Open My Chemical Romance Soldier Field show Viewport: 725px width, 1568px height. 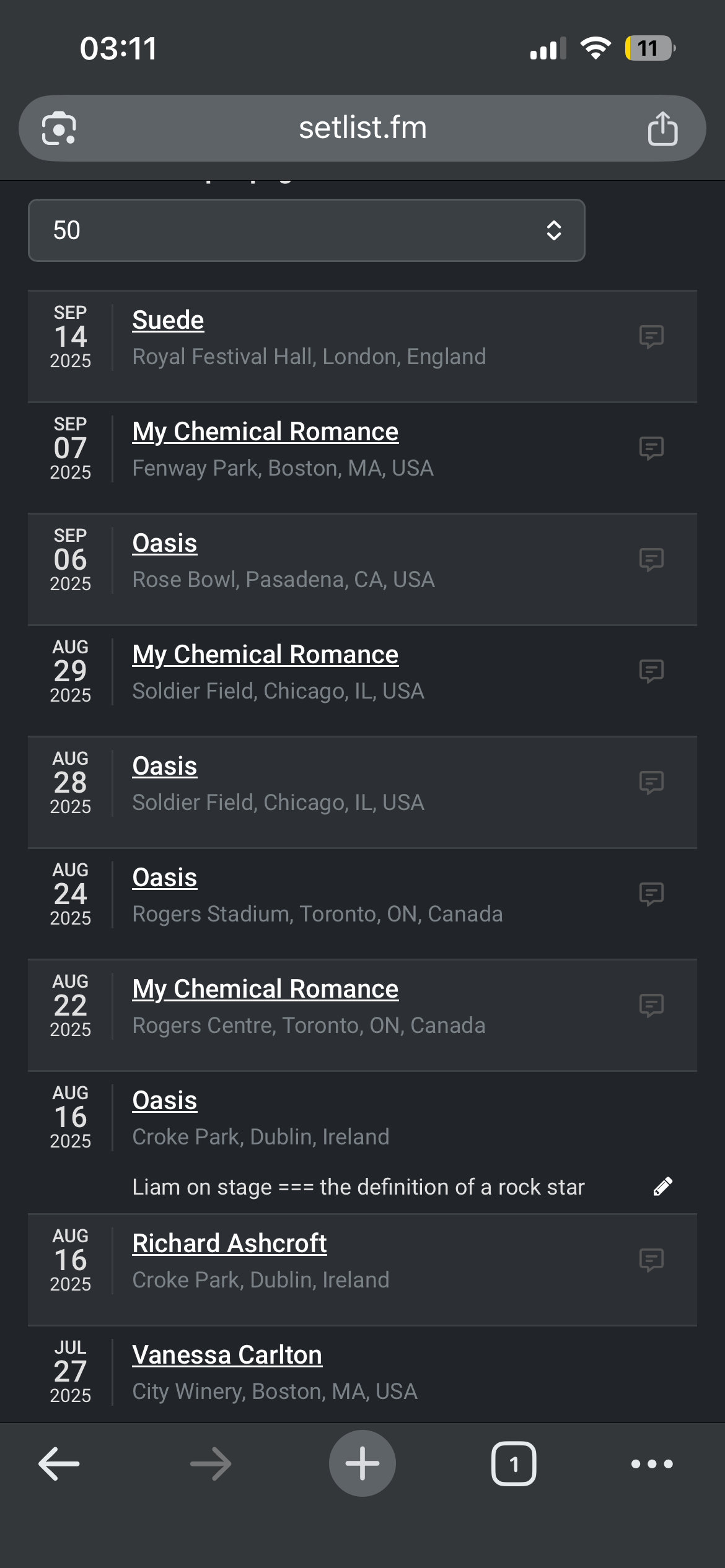(x=265, y=655)
